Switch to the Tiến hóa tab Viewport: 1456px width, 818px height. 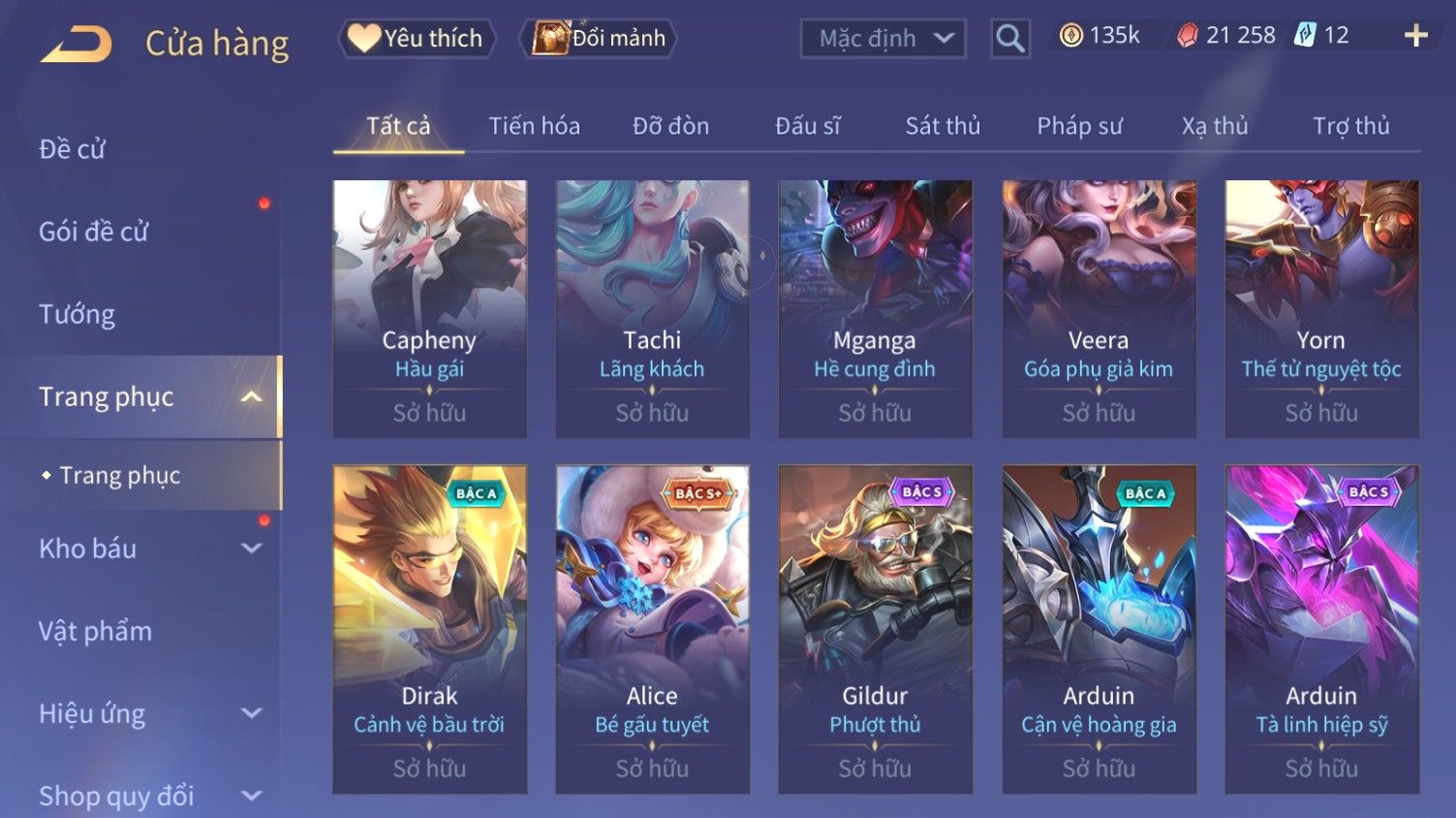click(x=534, y=126)
